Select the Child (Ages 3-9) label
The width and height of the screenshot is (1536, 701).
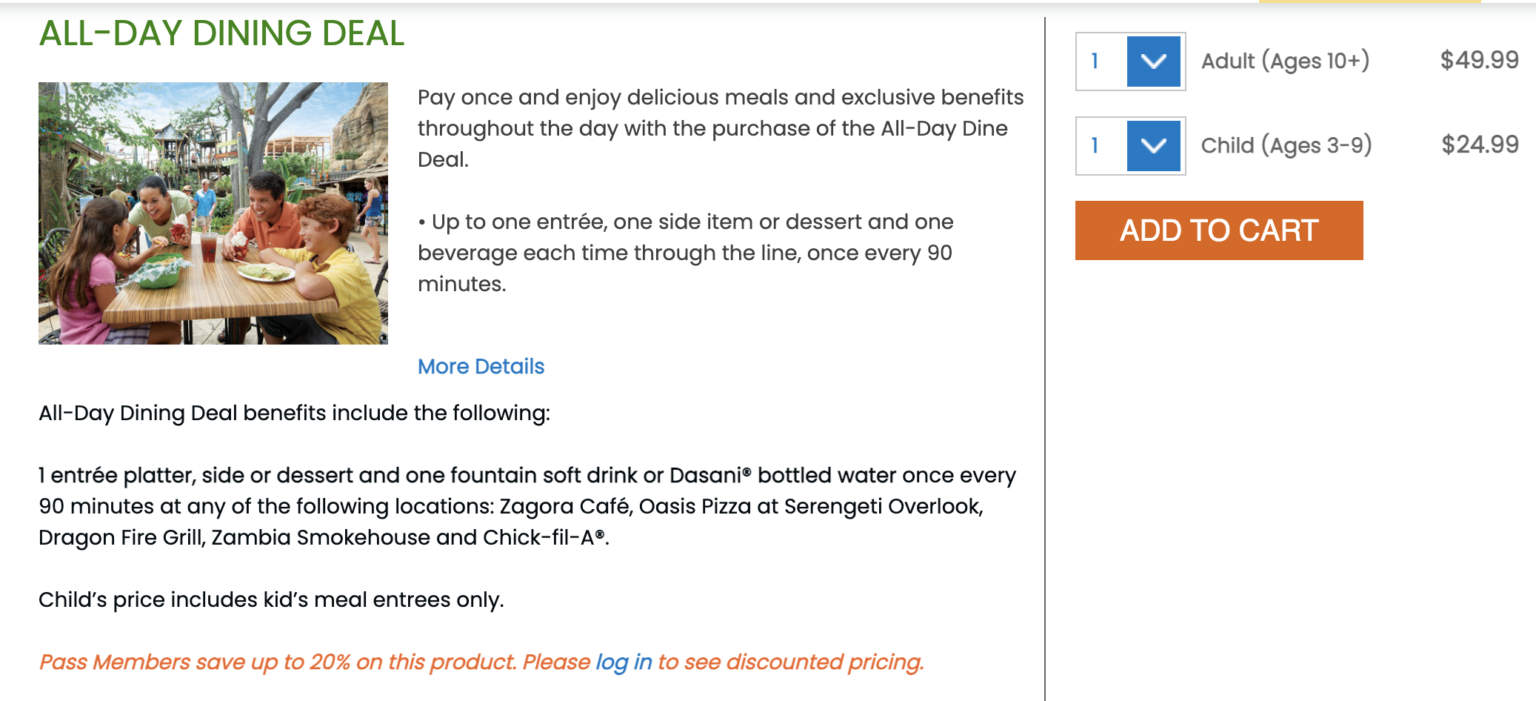pyautogui.click(x=1286, y=145)
